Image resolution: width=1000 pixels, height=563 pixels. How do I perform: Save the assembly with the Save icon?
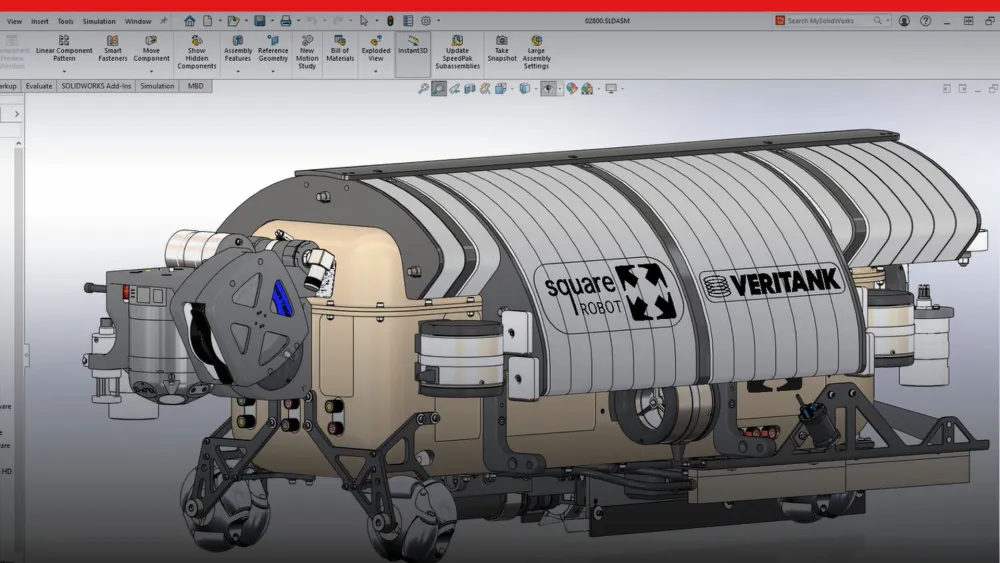260,21
